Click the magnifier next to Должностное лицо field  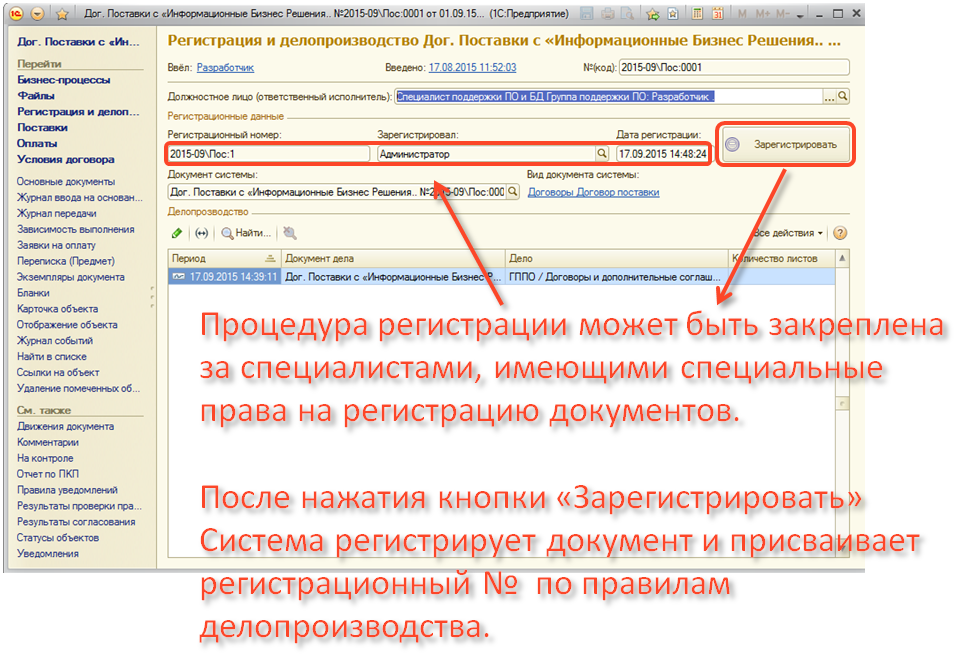[x=843, y=97]
